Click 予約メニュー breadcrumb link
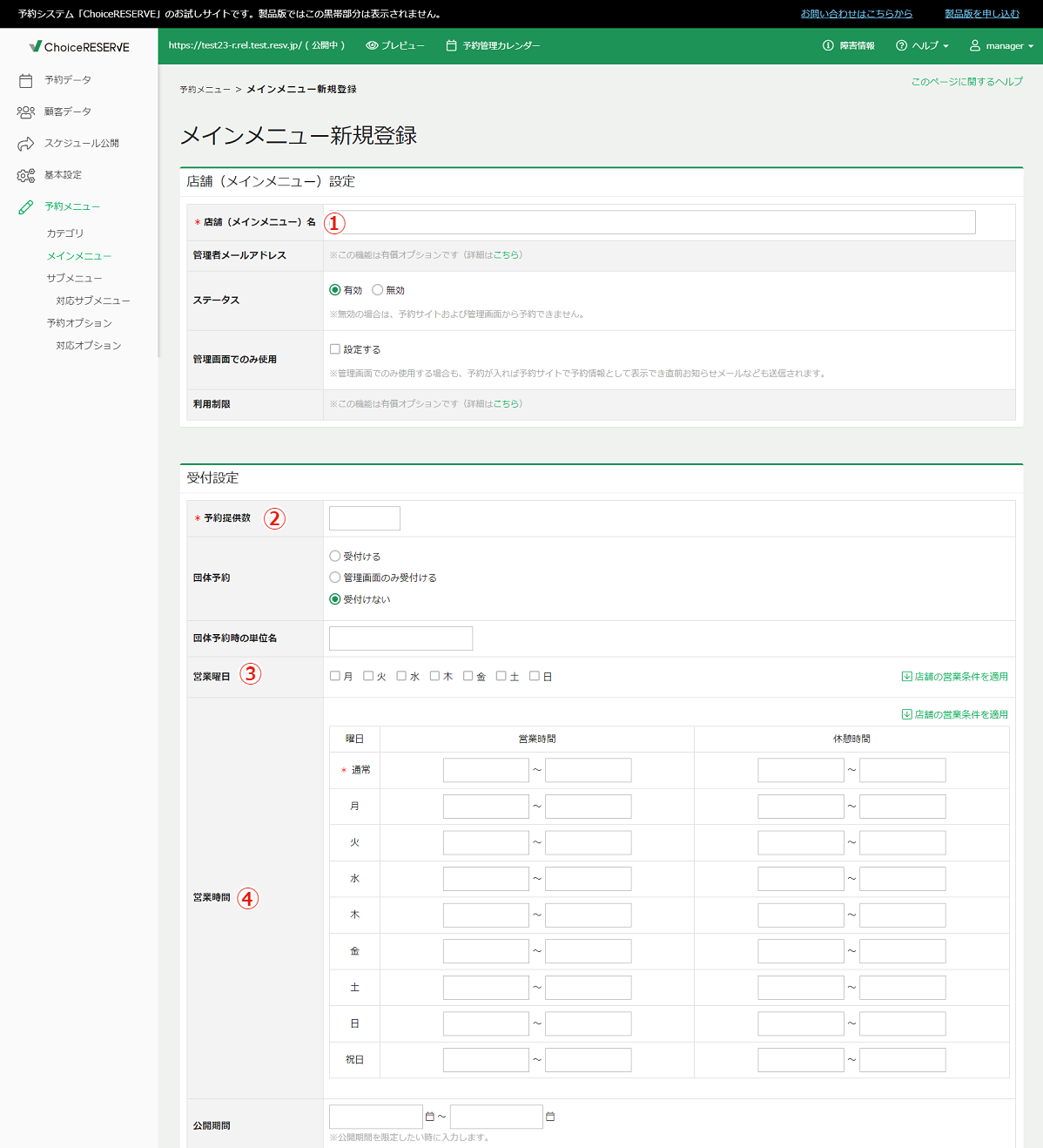Image resolution: width=1043 pixels, height=1148 pixels. click(x=205, y=90)
